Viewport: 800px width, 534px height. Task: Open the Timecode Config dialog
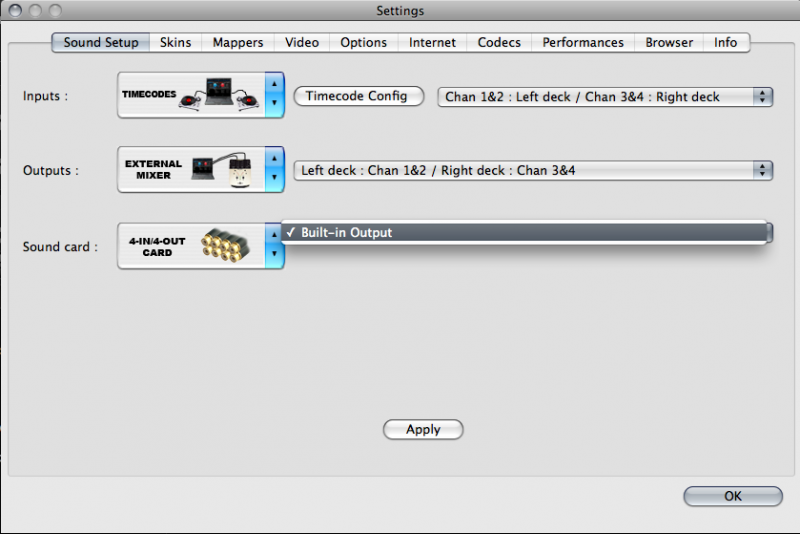(356, 97)
